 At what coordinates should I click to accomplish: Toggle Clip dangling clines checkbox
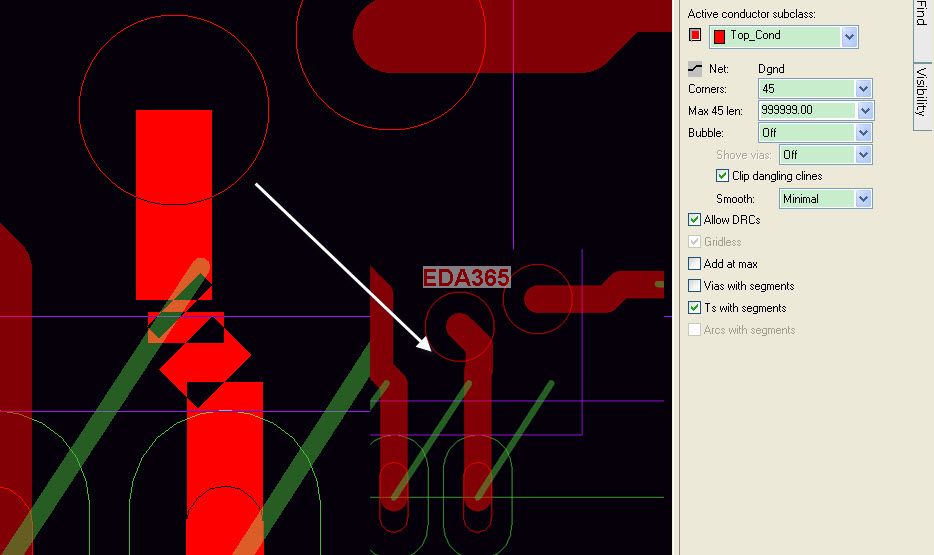722,176
